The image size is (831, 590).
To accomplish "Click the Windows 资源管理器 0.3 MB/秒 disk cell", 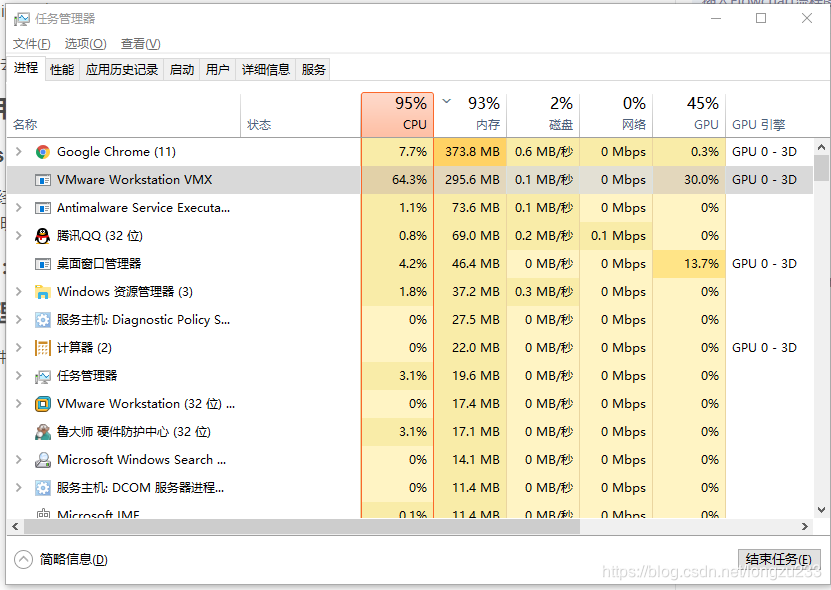I will (x=544, y=292).
